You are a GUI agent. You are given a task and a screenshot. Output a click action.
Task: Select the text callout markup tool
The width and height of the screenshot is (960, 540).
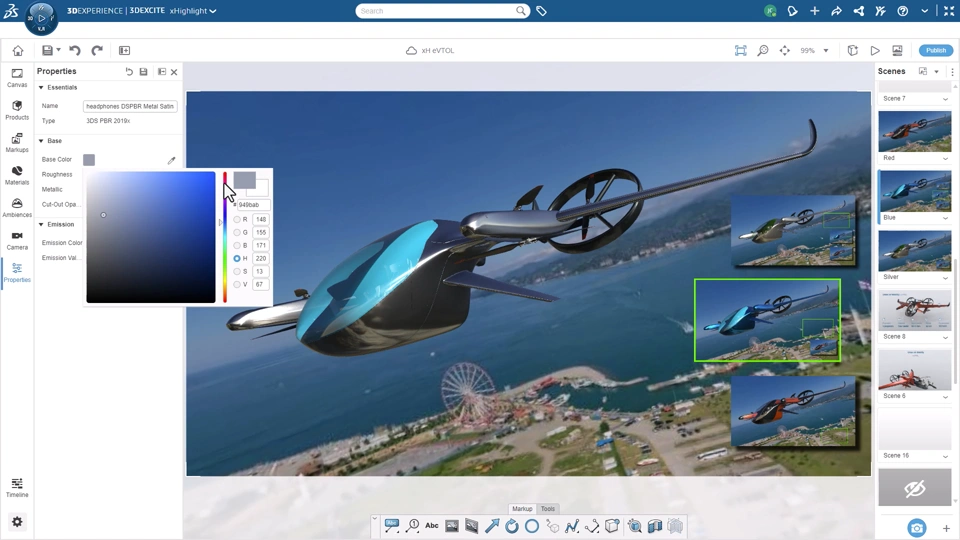[392, 525]
